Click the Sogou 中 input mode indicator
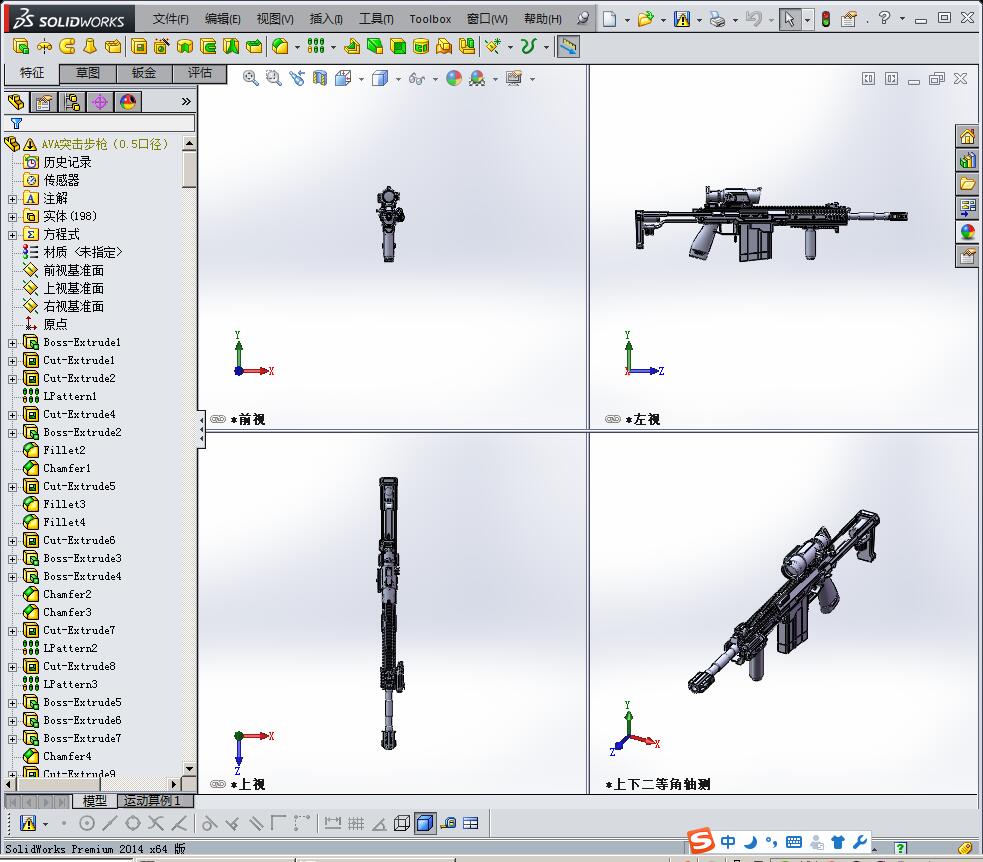983x862 pixels. pyautogui.click(x=728, y=842)
